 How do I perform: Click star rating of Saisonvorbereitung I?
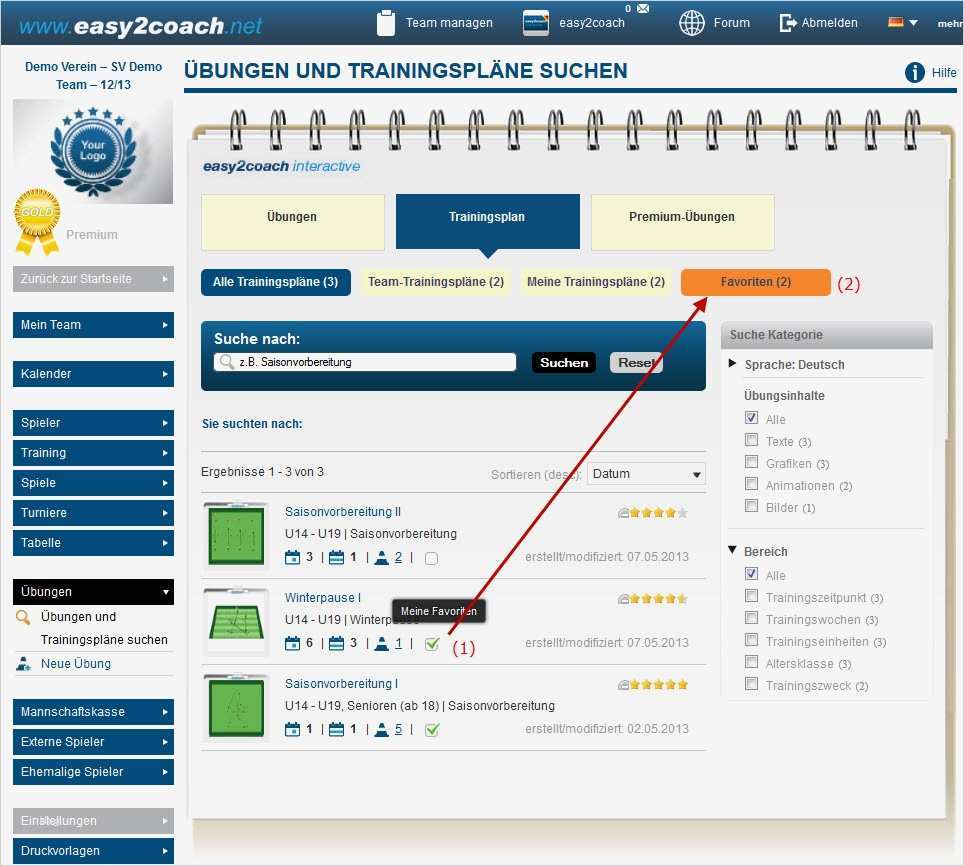658,685
